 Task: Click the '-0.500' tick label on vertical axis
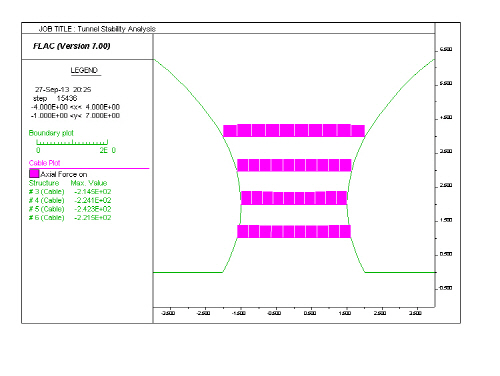pos(445,288)
